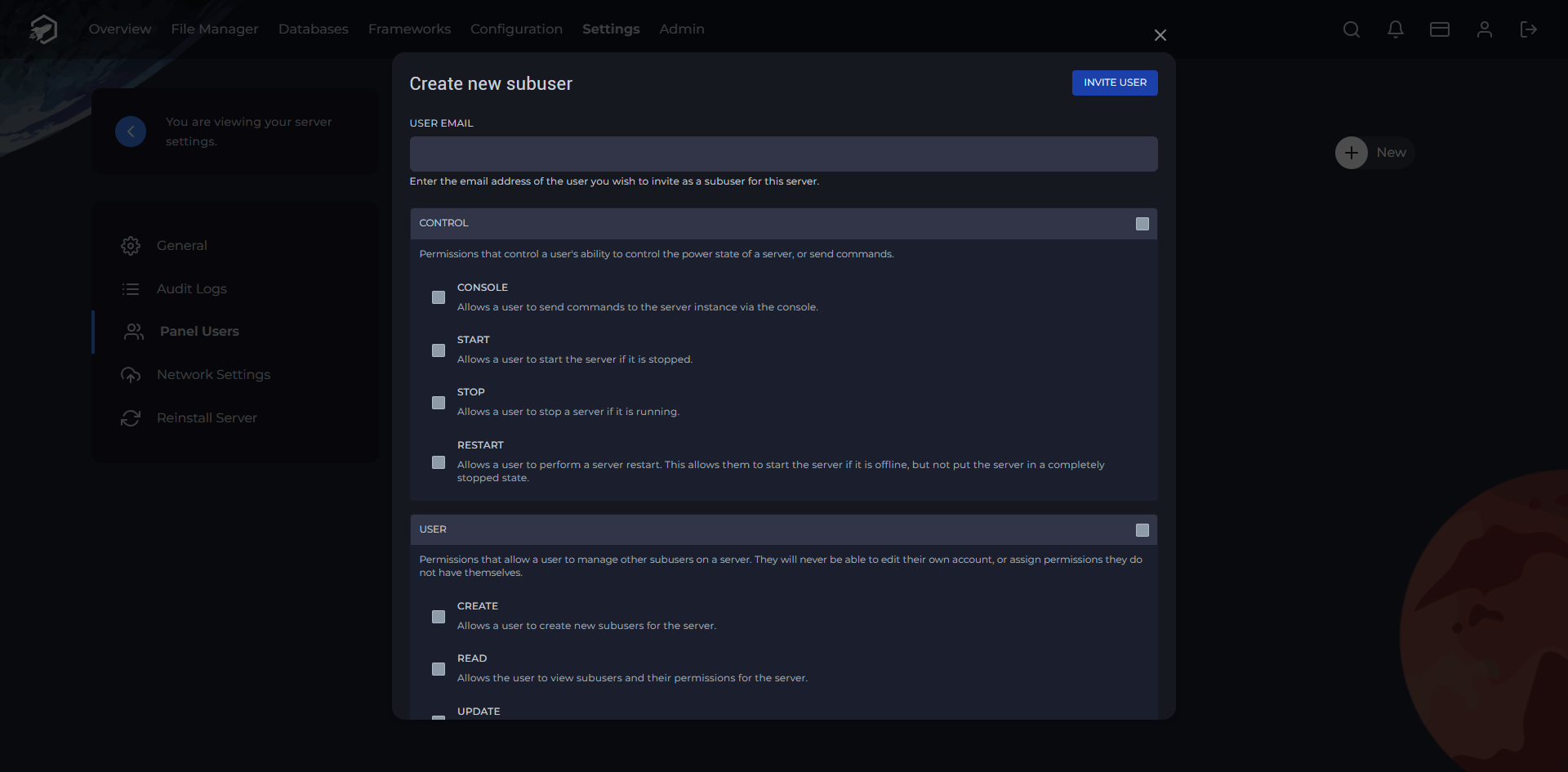
Task: Log out using the sign-out icon
Action: [x=1529, y=29]
